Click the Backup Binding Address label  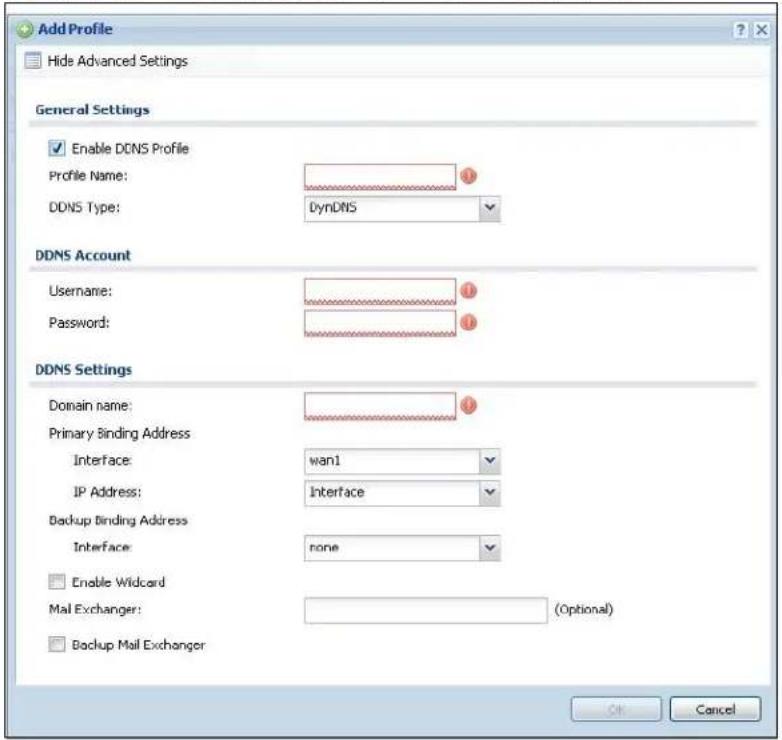[x=118, y=520]
